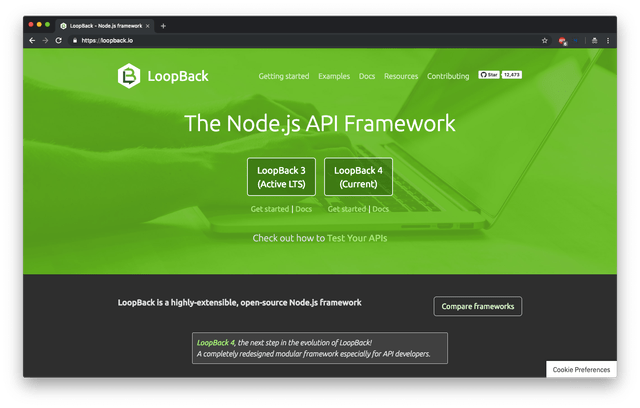Choose the LoopBack 3 (Active LTS) button
Screen dimensions: 640x408
pyautogui.click(x=281, y=177)
